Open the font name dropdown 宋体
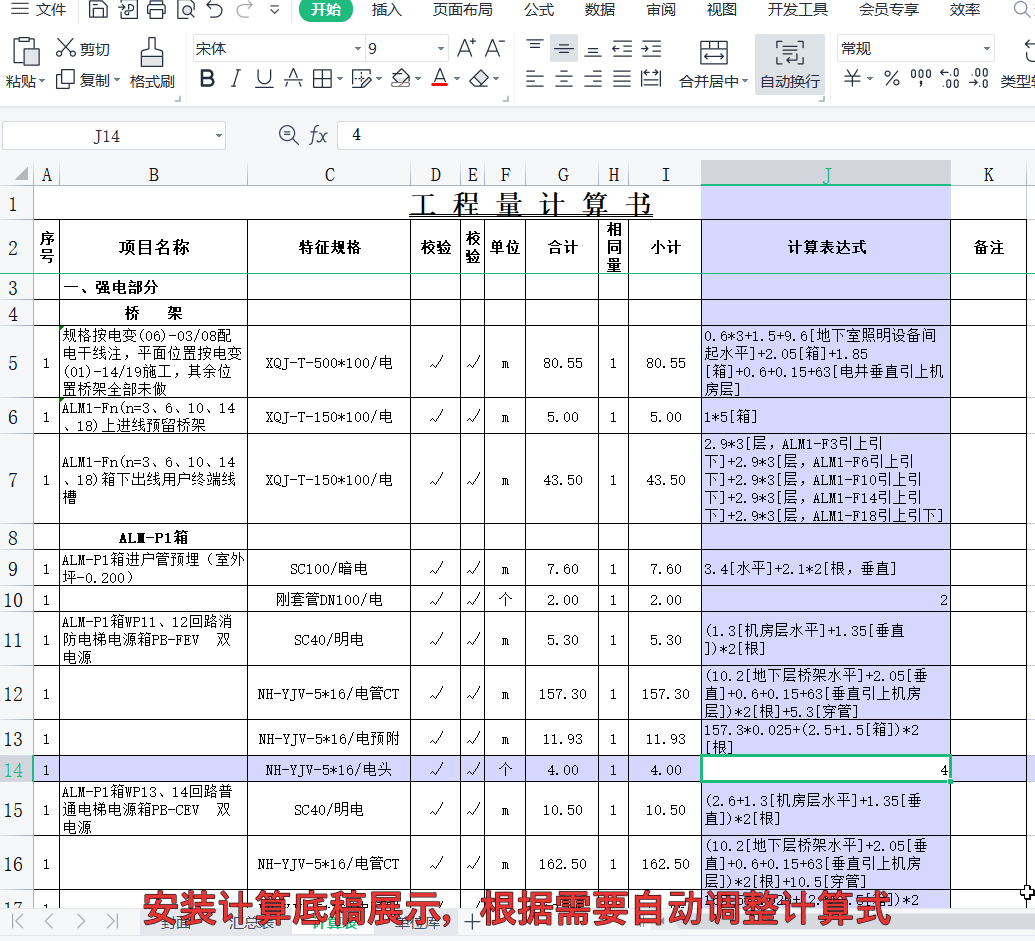This screenshot has height=941, width=1035. 357,49
